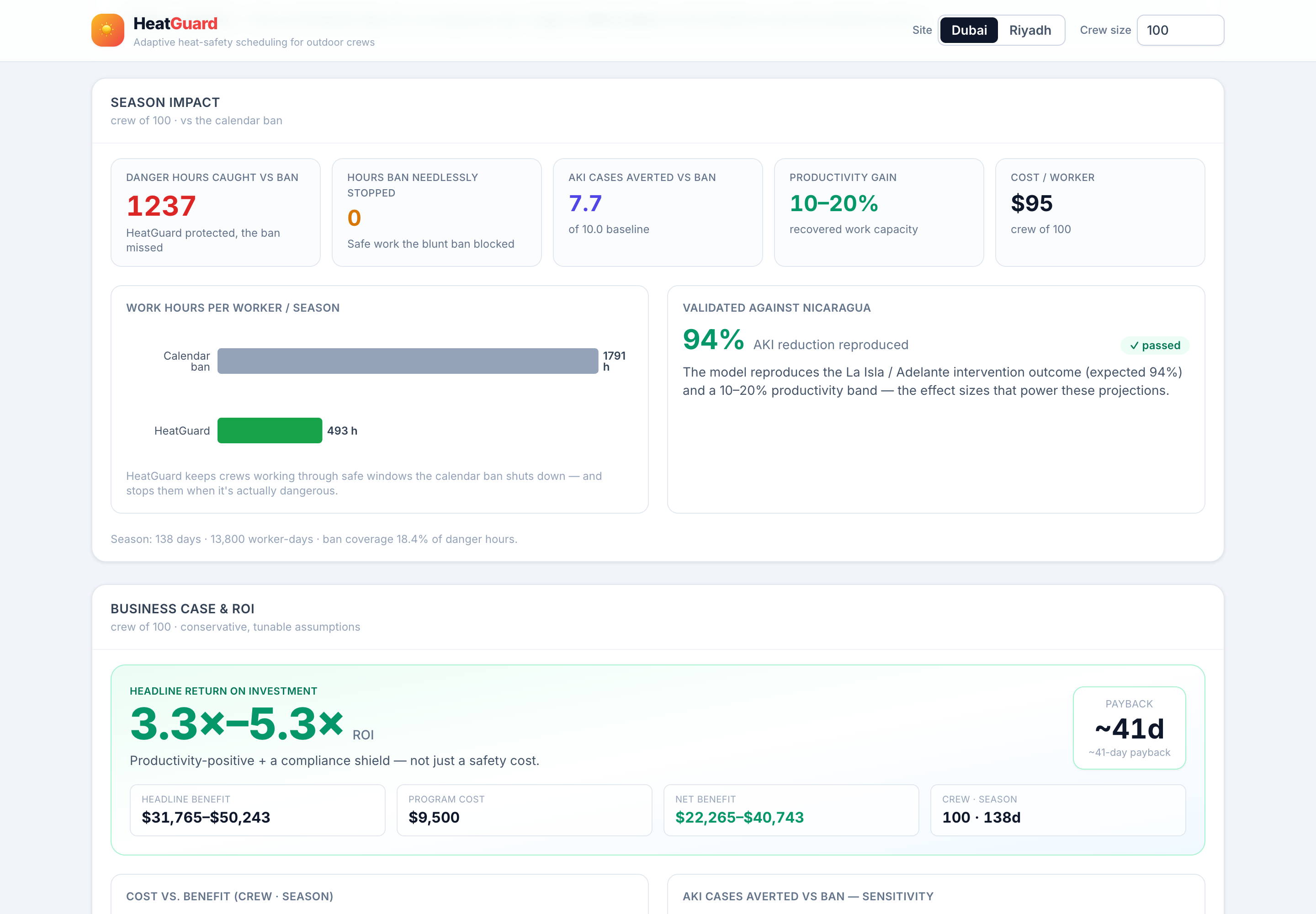Click the Program Cost $9,500 value
The image size is (1316, 914).
[434, 817]
